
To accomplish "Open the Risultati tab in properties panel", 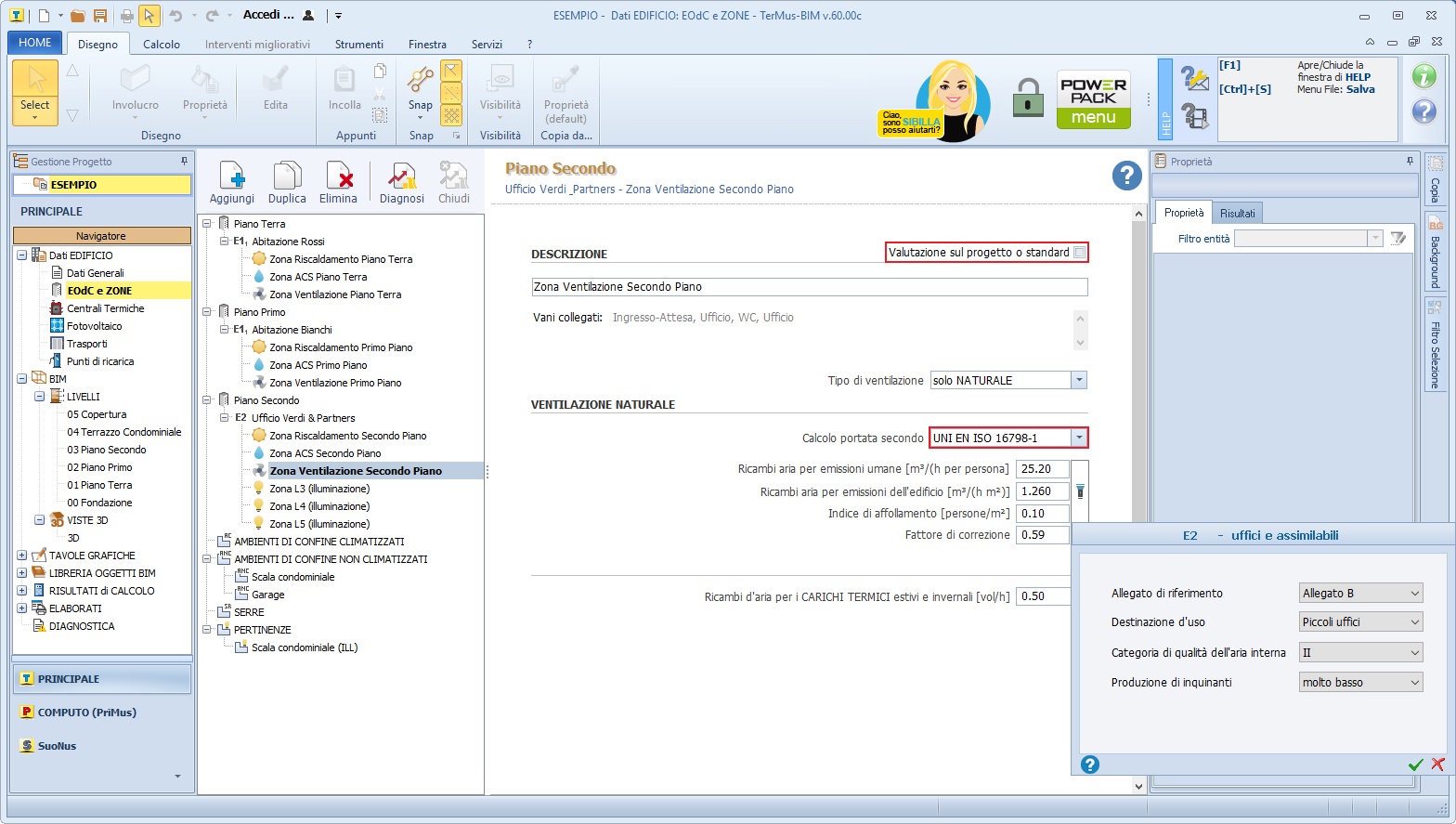I will 1237,214.
